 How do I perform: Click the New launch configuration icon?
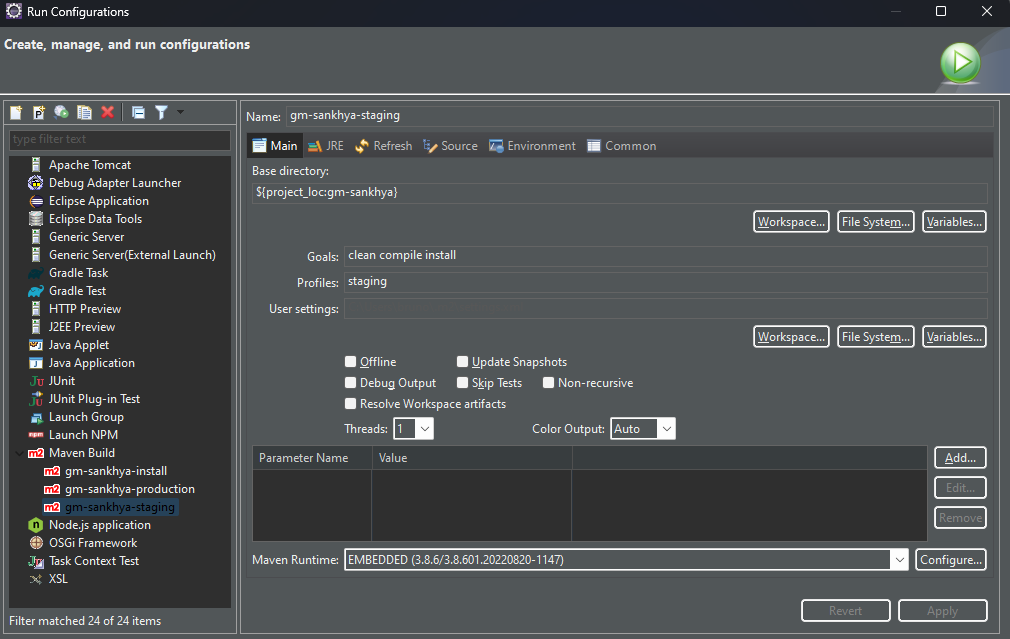(16, 113)
